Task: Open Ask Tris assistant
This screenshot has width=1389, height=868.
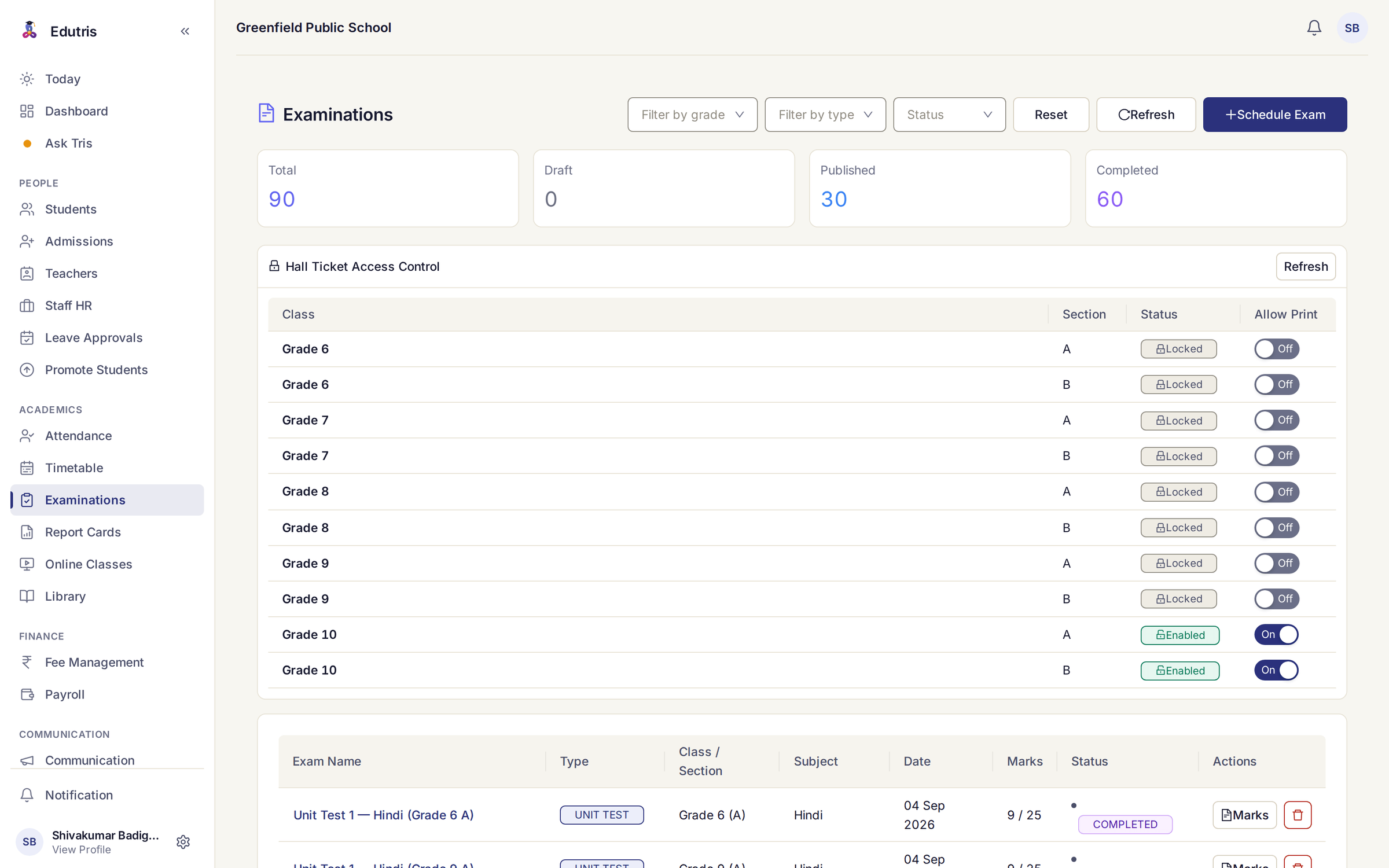Action: coord(107,143)
